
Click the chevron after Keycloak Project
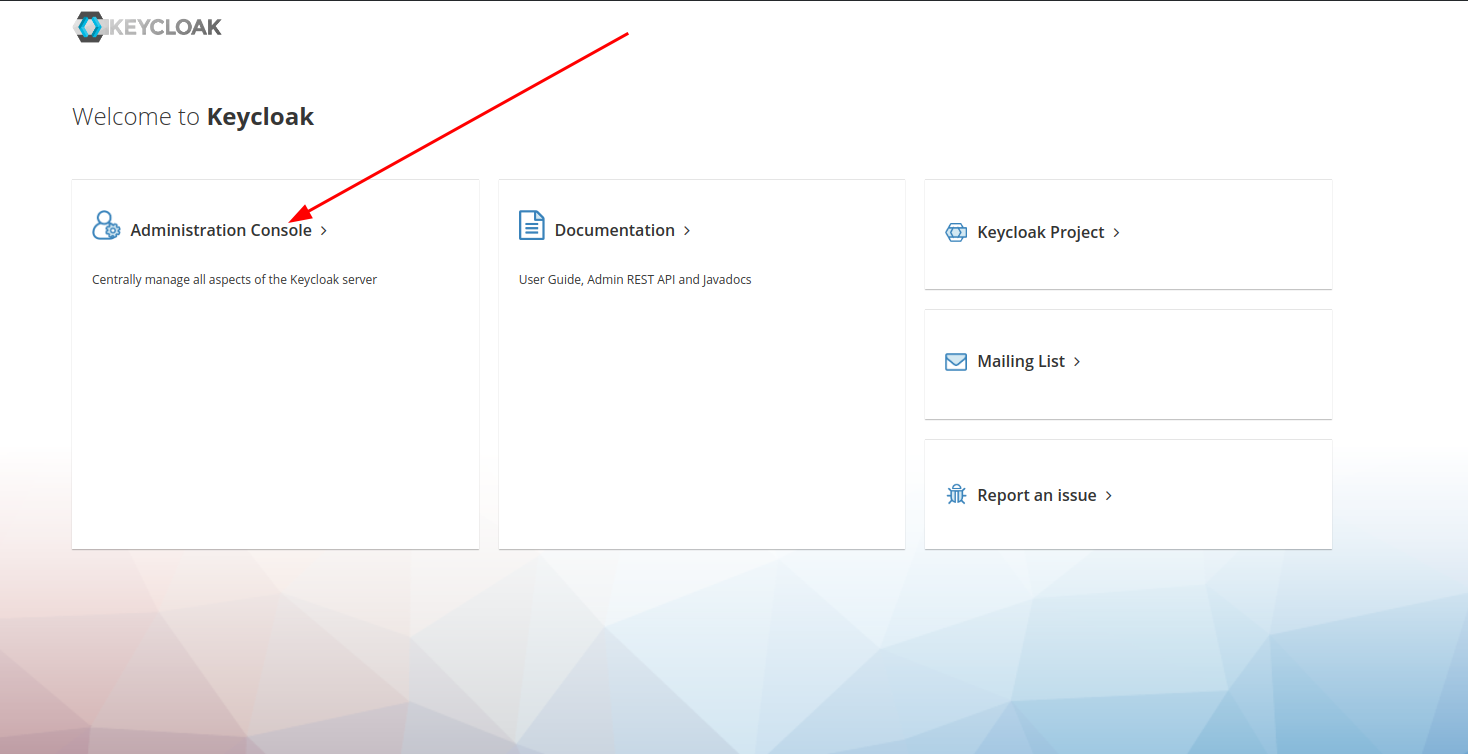[1117, 233]
